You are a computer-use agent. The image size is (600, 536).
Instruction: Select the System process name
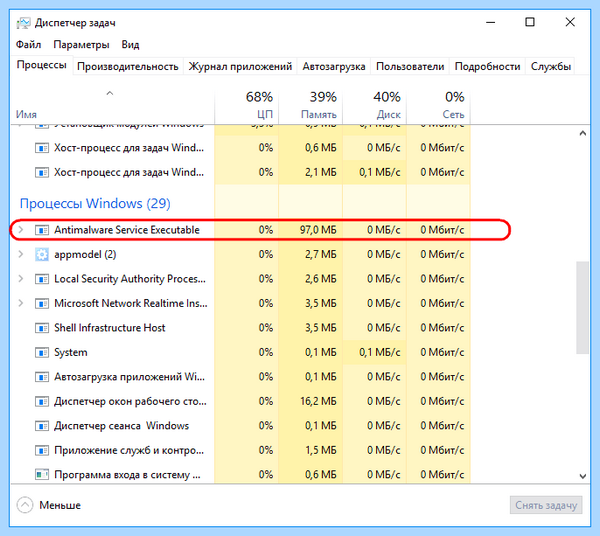coord(71,352)
